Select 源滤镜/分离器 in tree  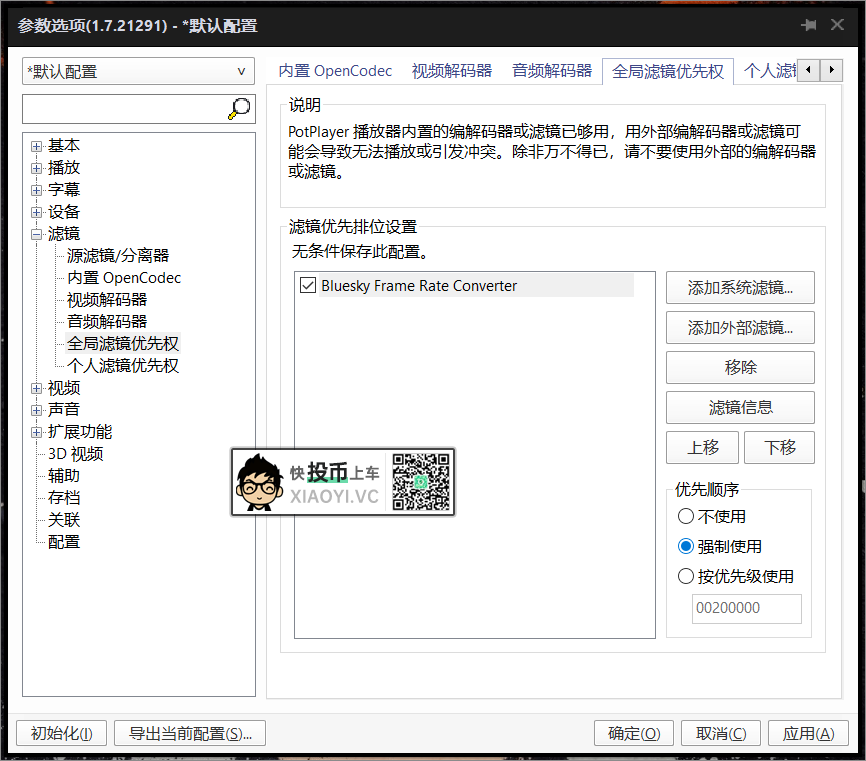click(x=118, y=256)
